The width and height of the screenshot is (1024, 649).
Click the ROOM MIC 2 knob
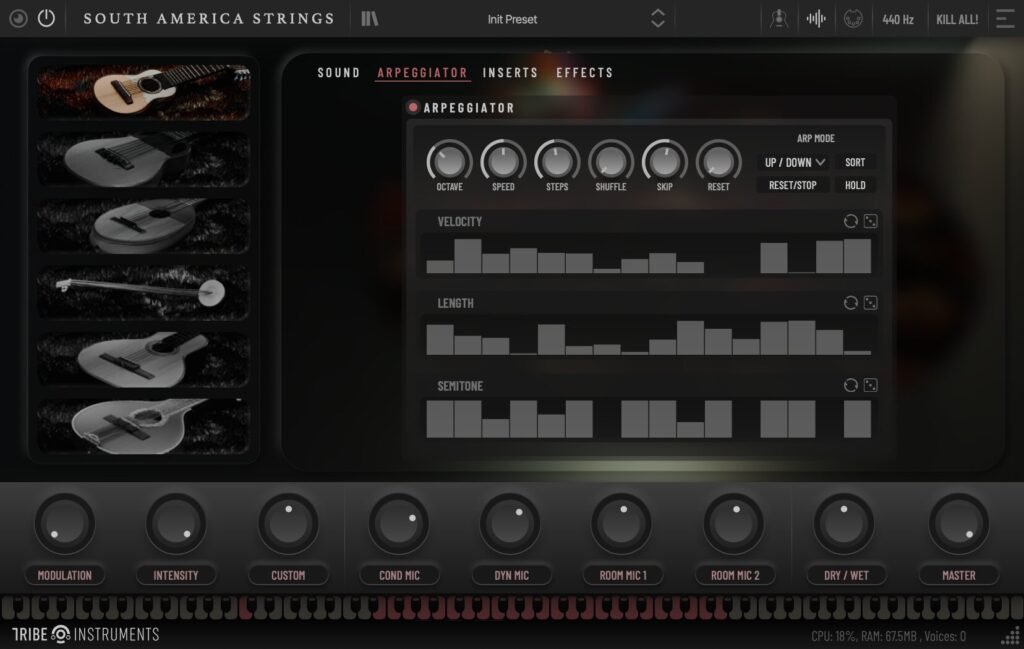click(734, 524)
